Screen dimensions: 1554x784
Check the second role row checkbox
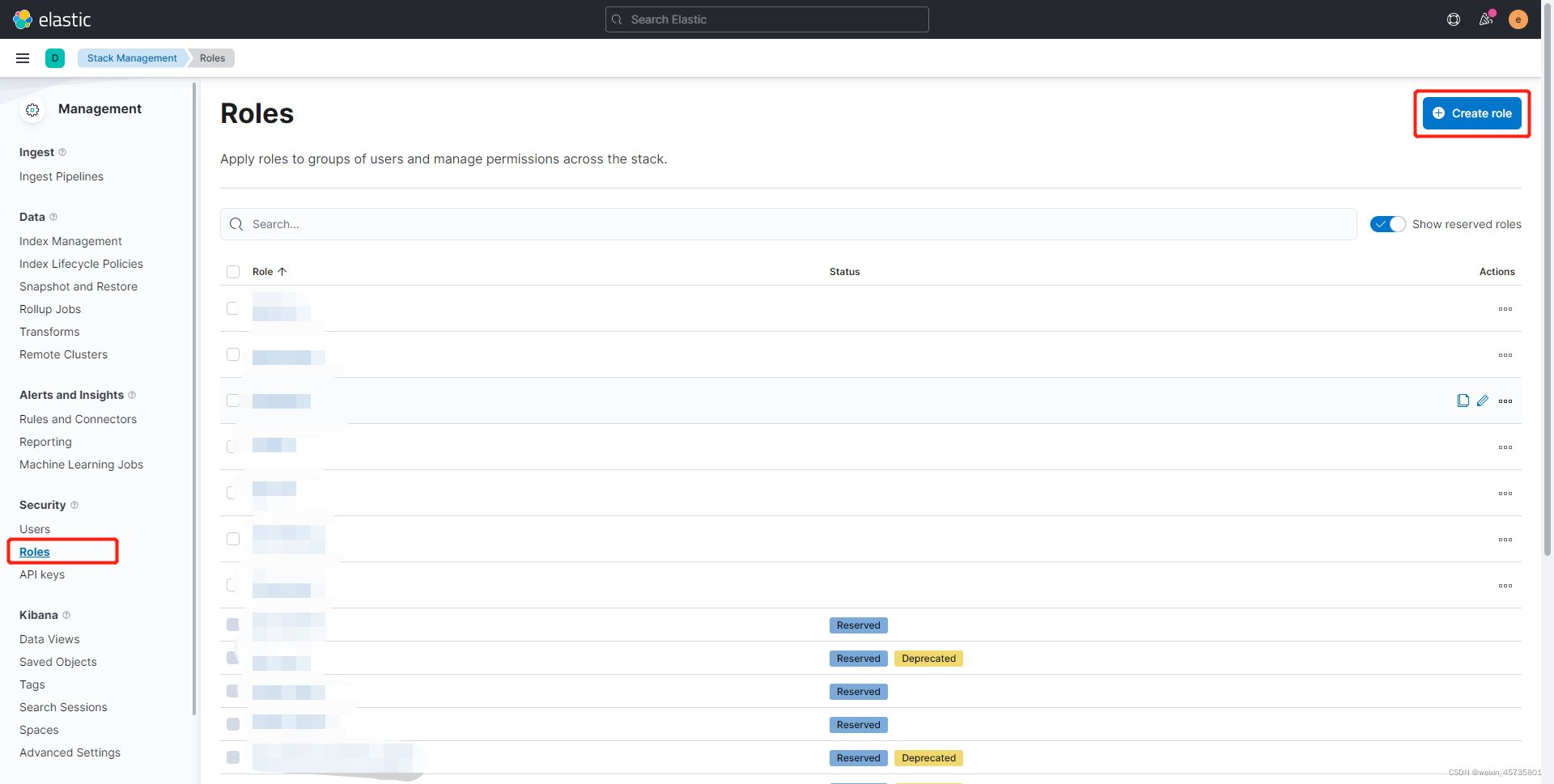(233, 354)
